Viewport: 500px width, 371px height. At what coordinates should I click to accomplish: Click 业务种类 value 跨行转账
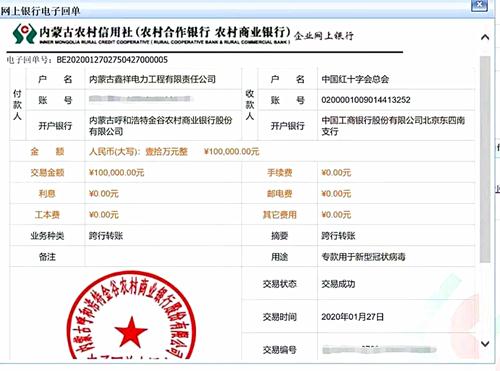pos(106,236)
